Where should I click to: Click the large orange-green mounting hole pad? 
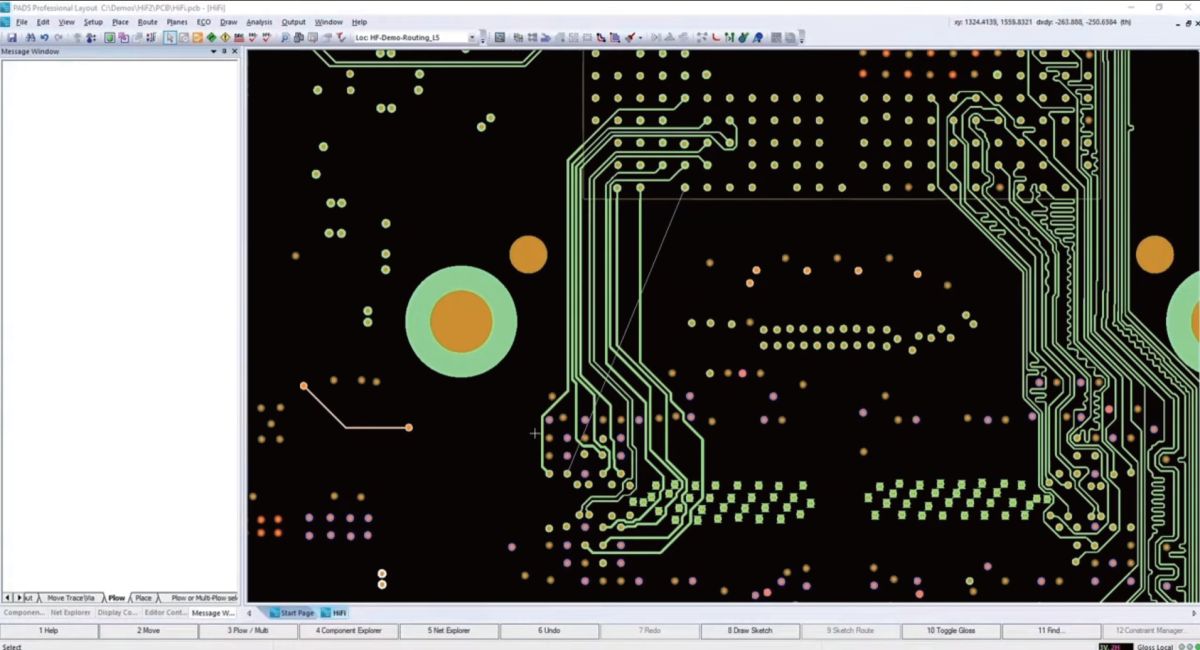tap(461, 321)
